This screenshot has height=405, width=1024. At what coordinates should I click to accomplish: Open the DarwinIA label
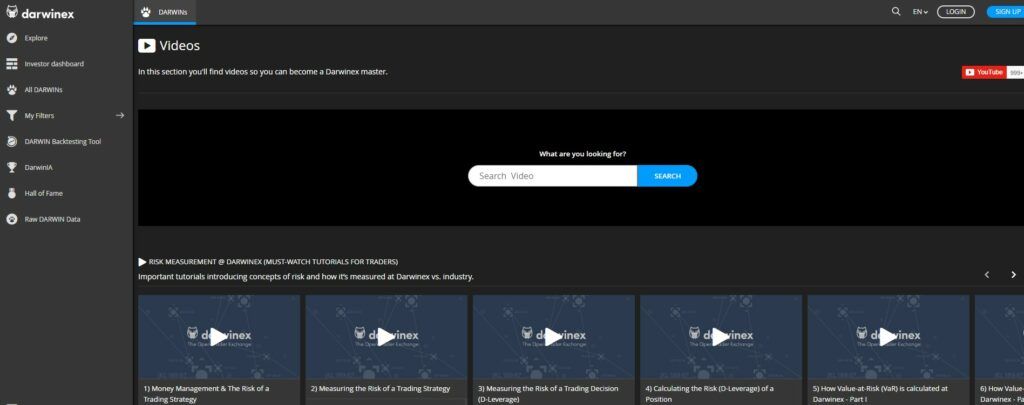(x=39, y=168)
